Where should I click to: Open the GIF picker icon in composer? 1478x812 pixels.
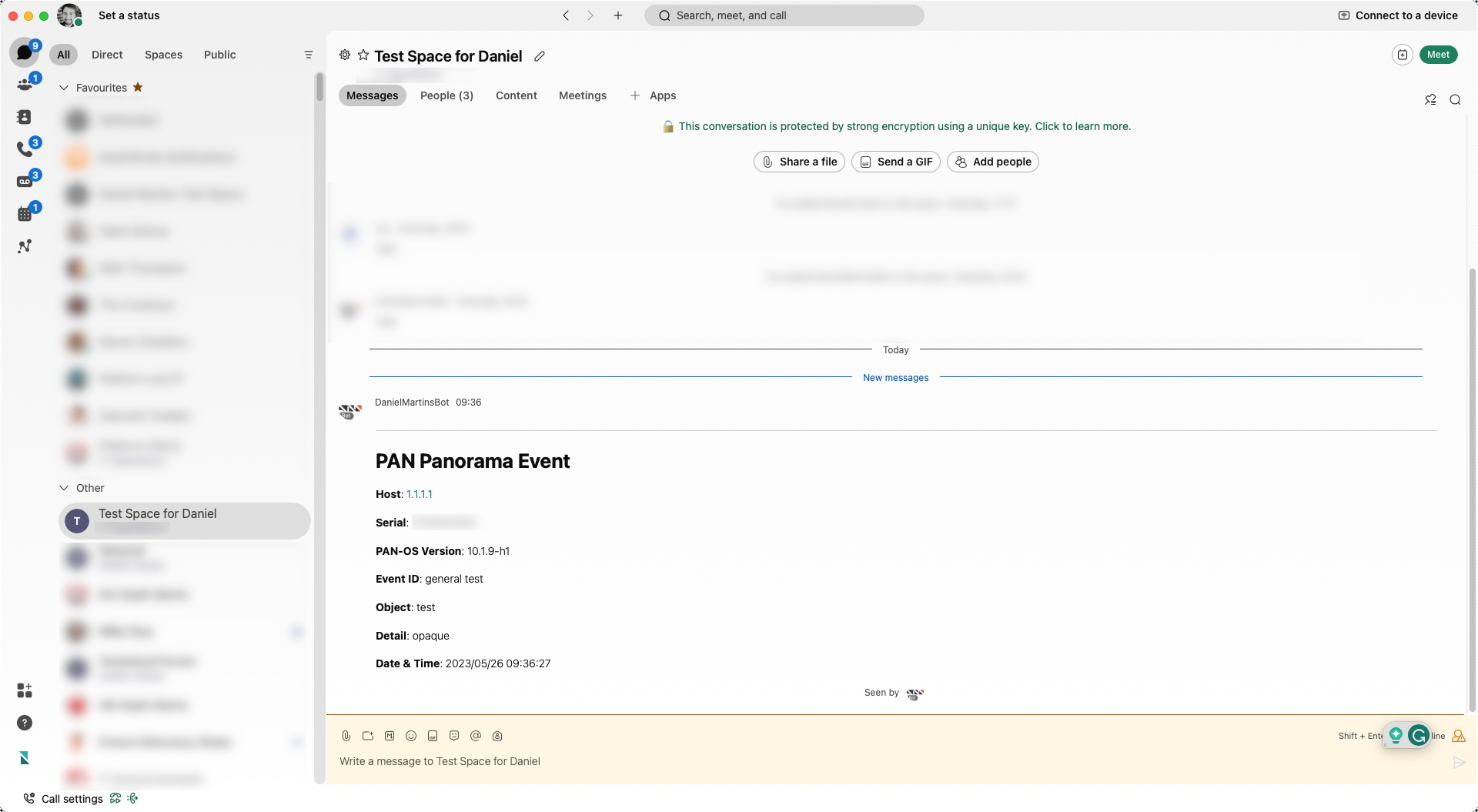click(433, 736)
